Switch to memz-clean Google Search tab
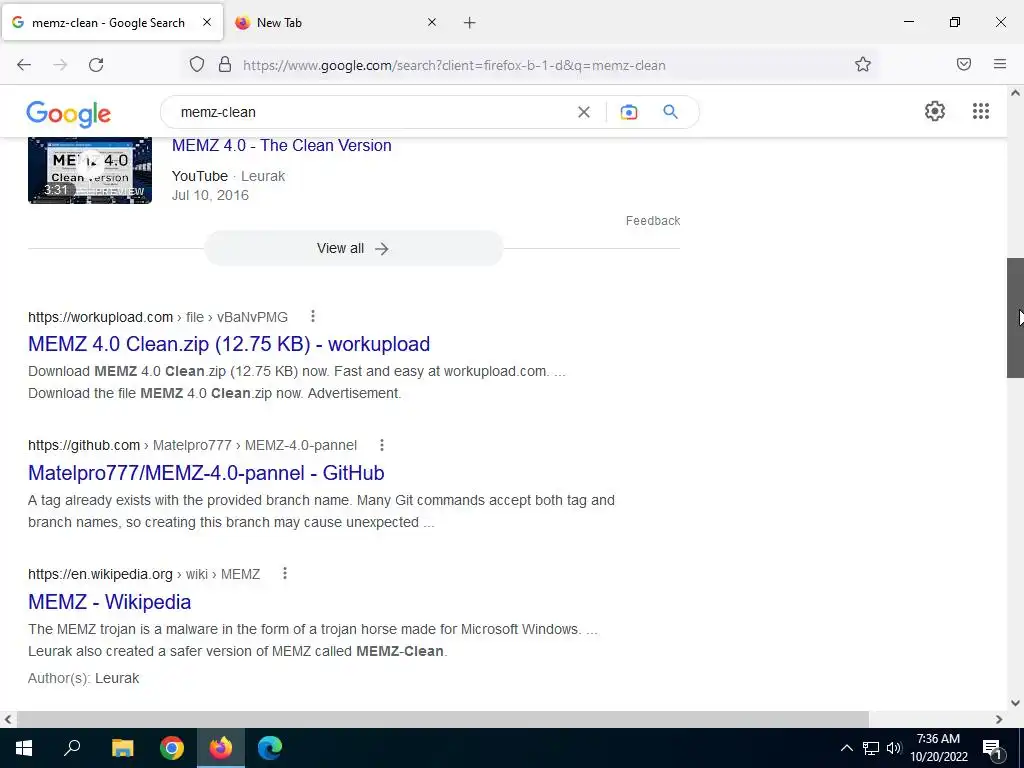 (x=112, y=22)
